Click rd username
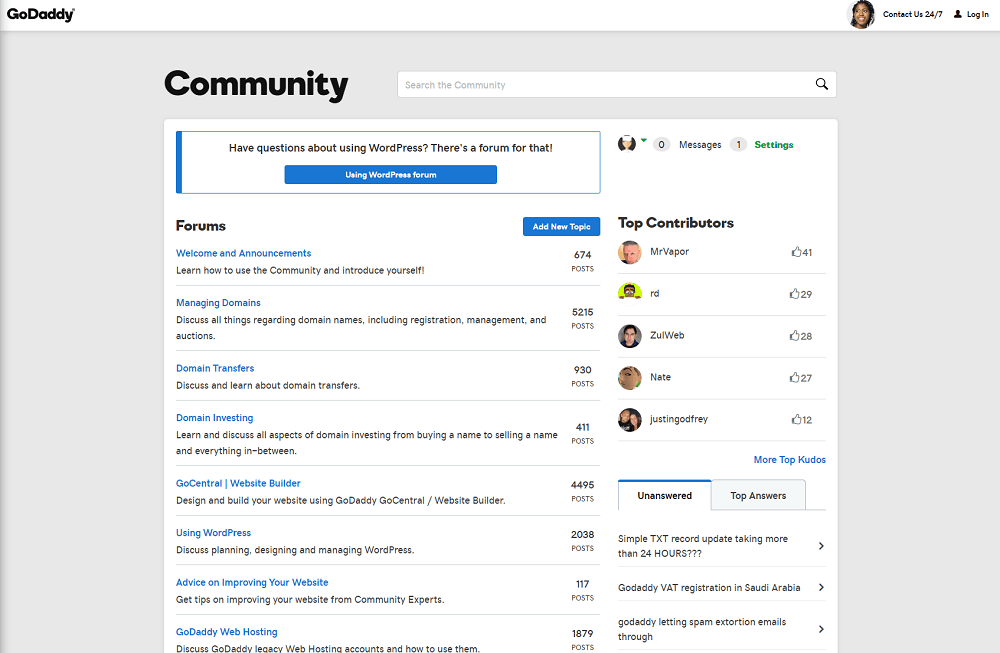The height and width of the screenshot is (653, 1000). [x=654, y=293]
